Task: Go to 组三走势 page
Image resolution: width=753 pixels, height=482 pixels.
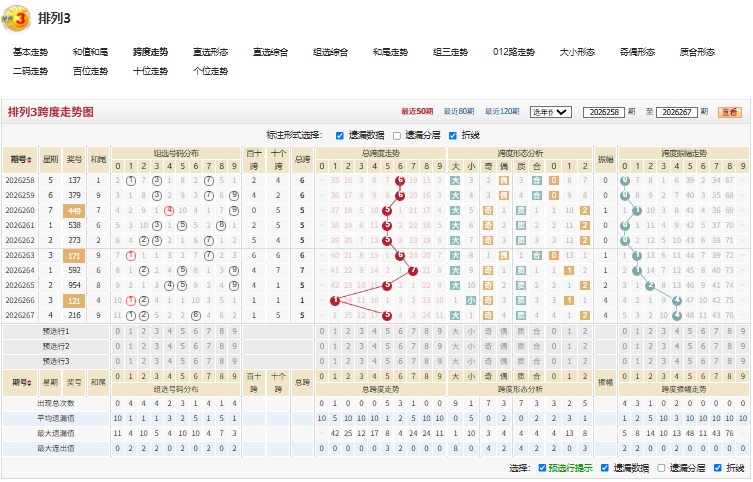Action: tap(450, 52)
